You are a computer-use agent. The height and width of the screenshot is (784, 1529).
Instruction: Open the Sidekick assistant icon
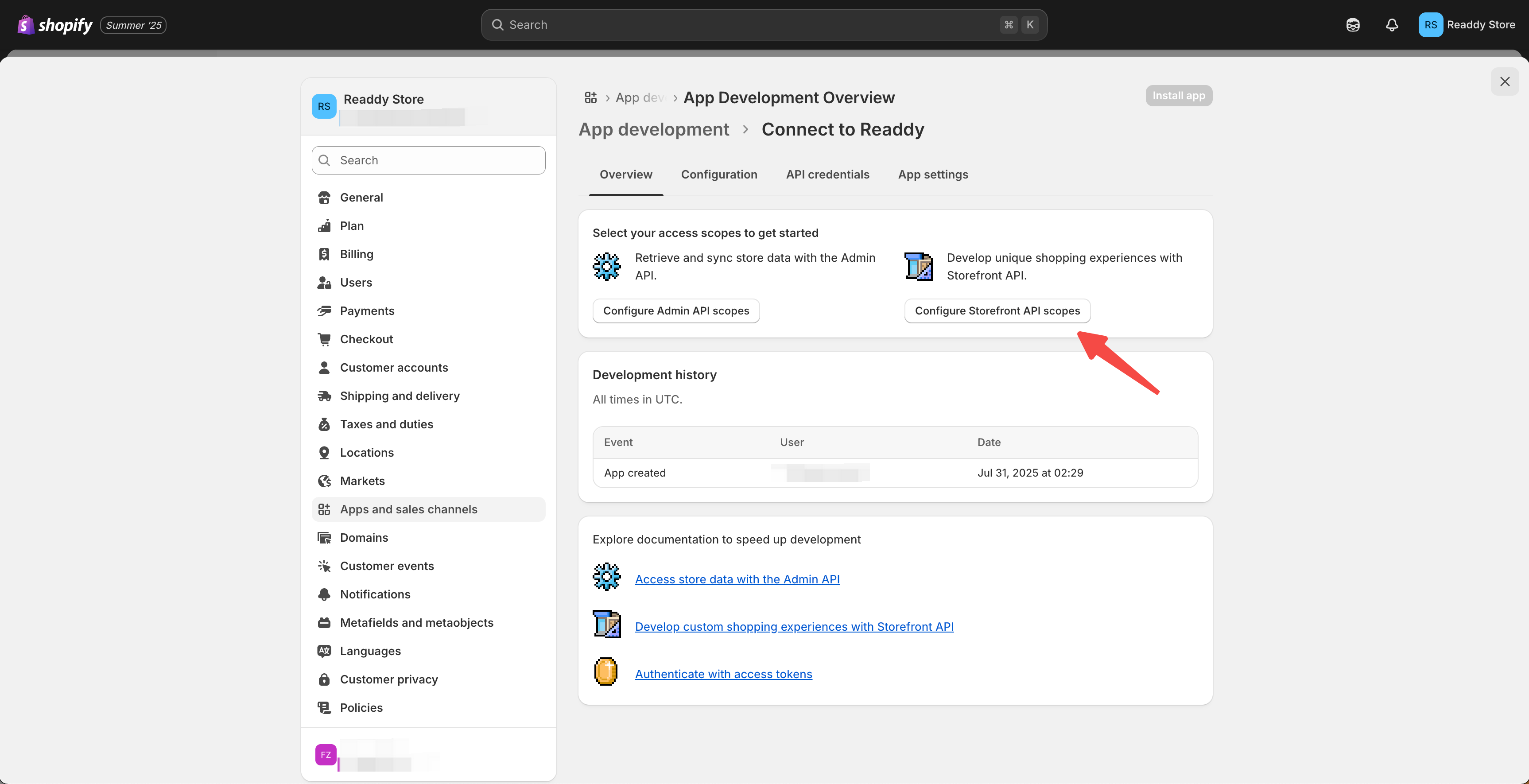pos(1353,25)
